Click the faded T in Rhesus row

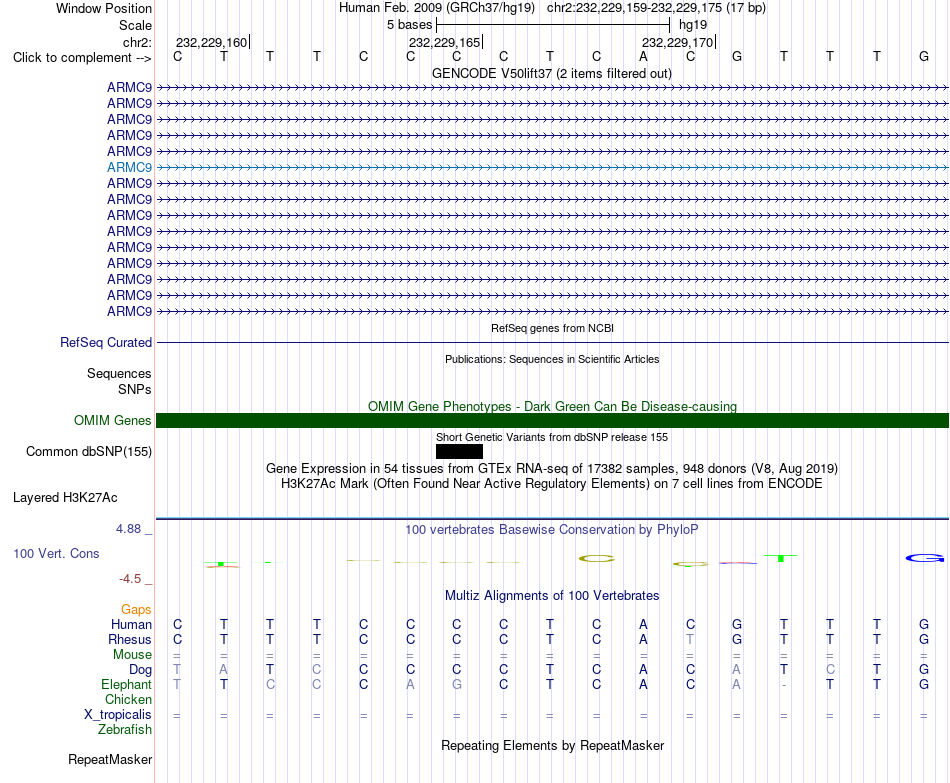tap(690, 639)
